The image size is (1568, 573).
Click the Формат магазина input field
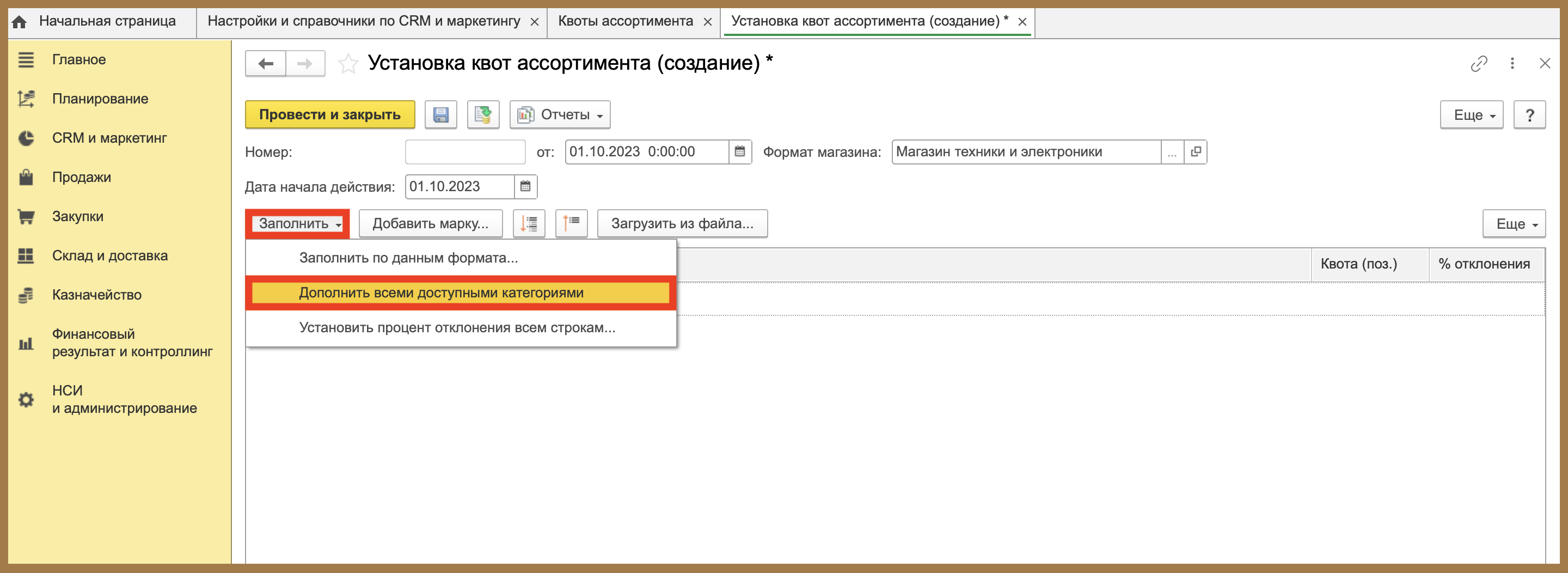pyautogui.click(x=1026, y=151)
